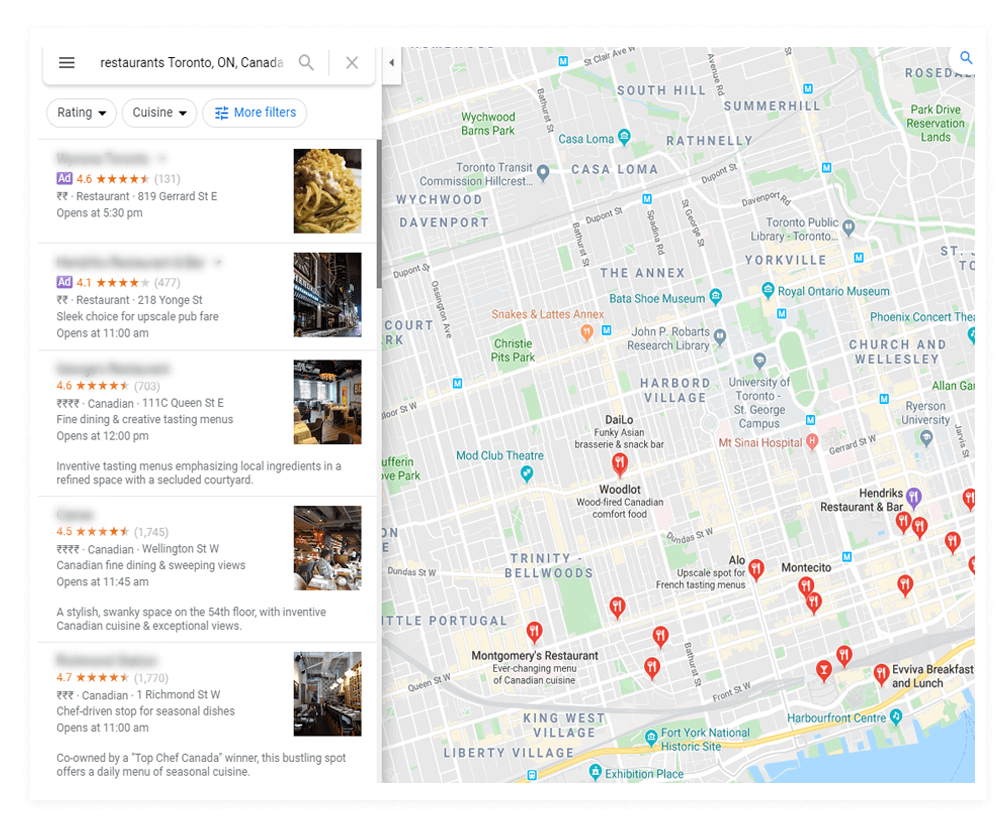This screenshot has height=831, width=1007.
Task: Click the 4.5 rating with 1,745 reviews
Action: pos(112,532)
